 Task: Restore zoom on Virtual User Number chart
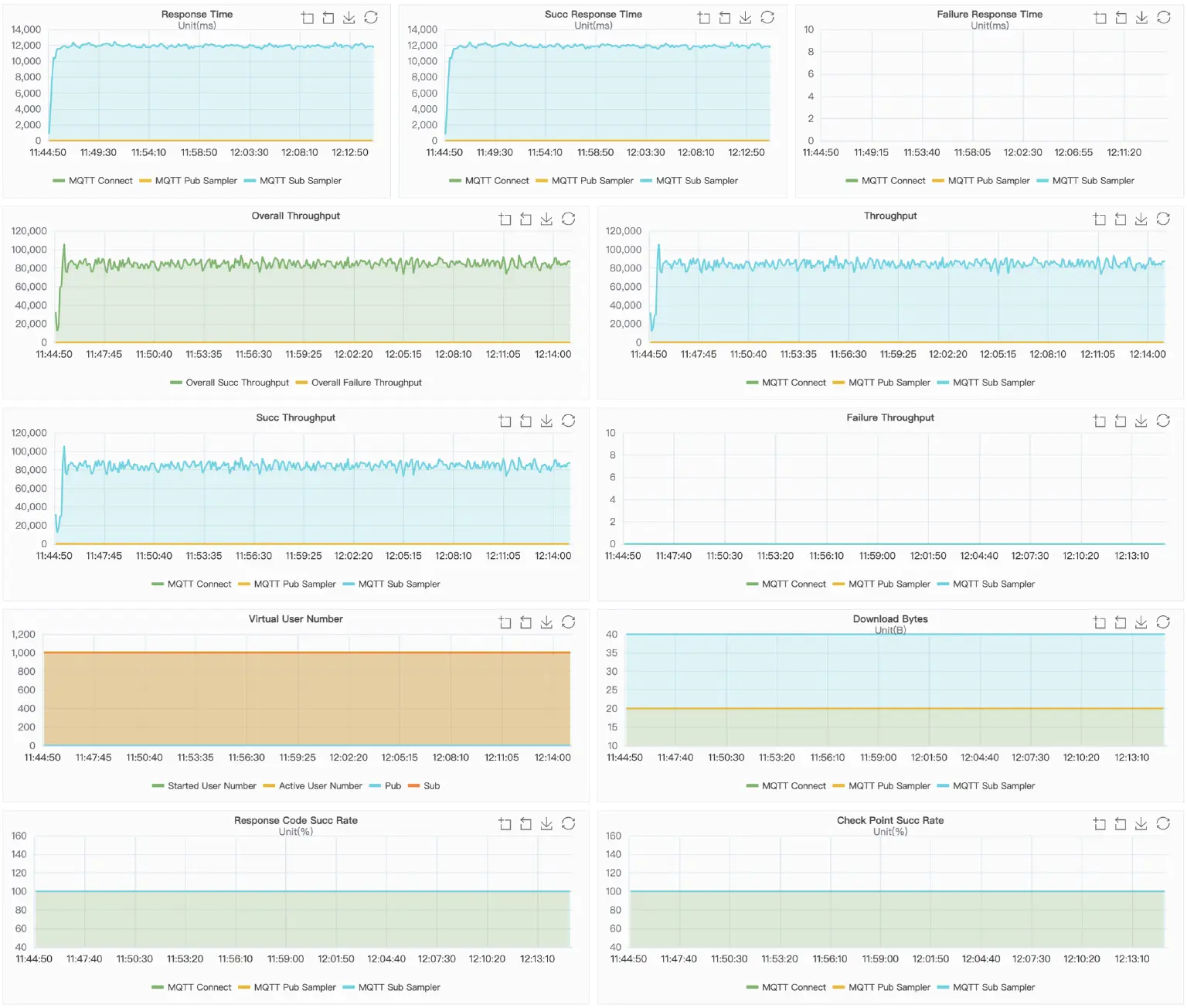tap(525, 622)
